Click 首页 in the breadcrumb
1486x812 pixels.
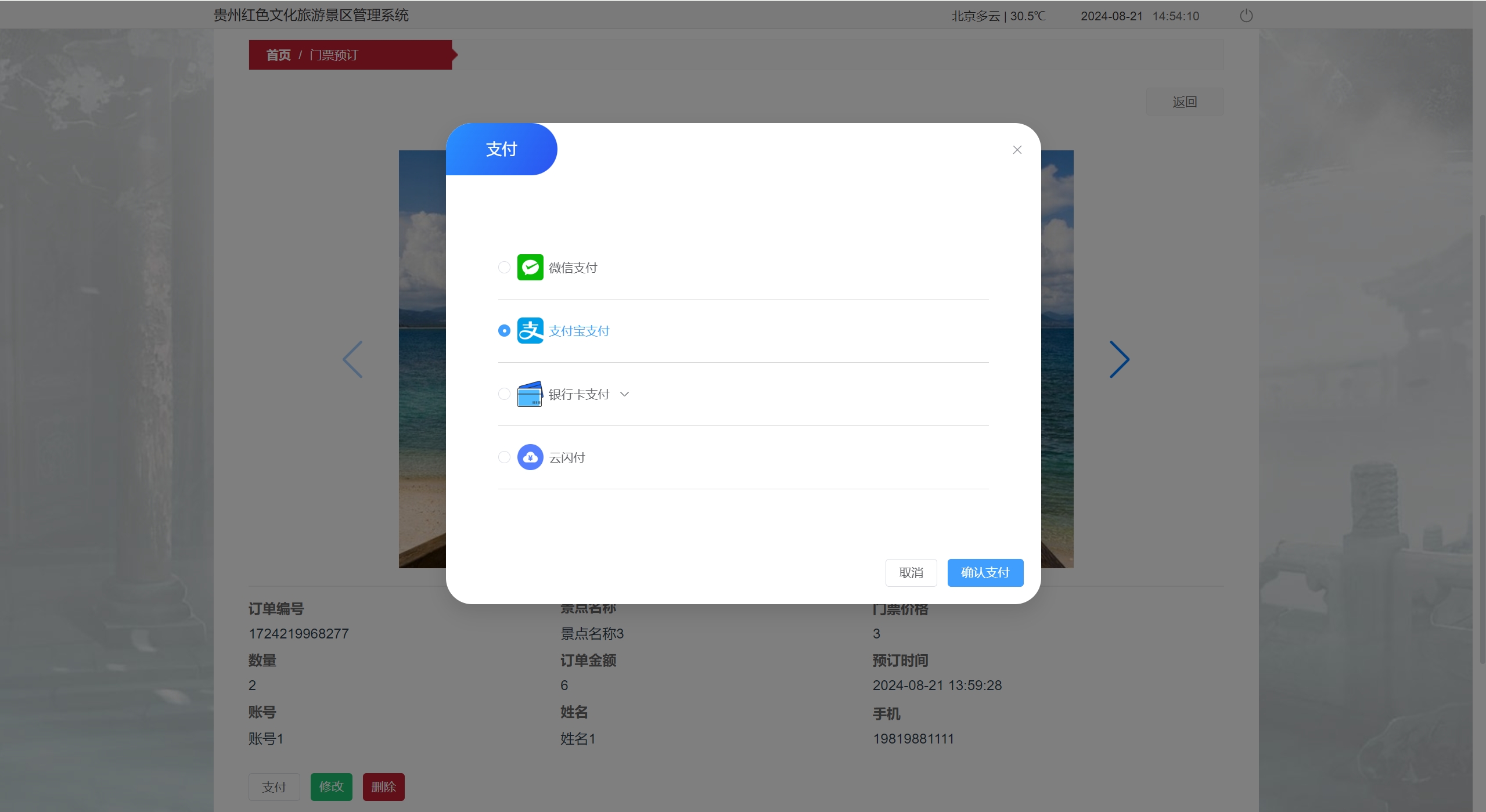[278, 55]
